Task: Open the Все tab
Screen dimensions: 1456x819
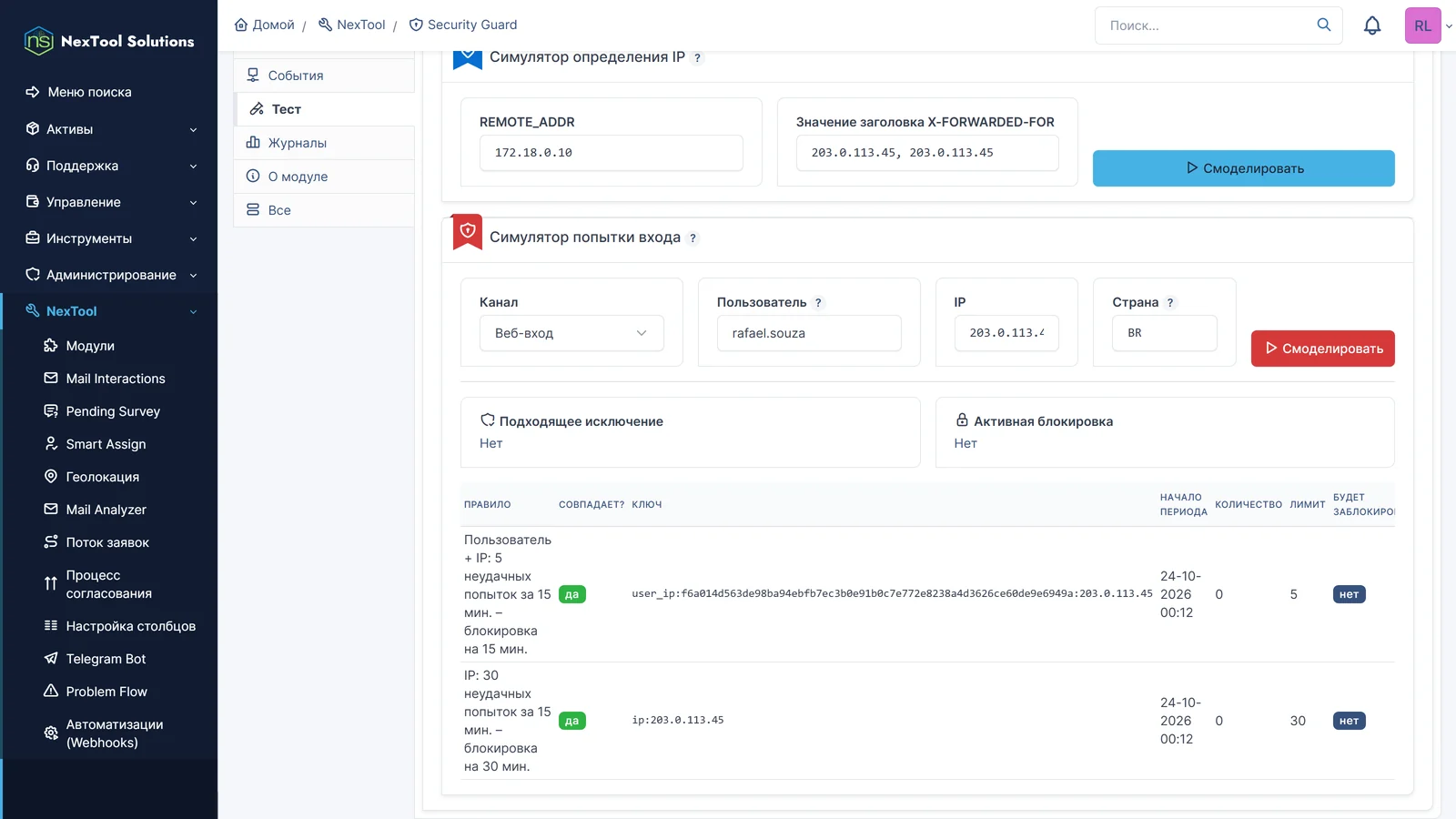Action: [324, 210]
